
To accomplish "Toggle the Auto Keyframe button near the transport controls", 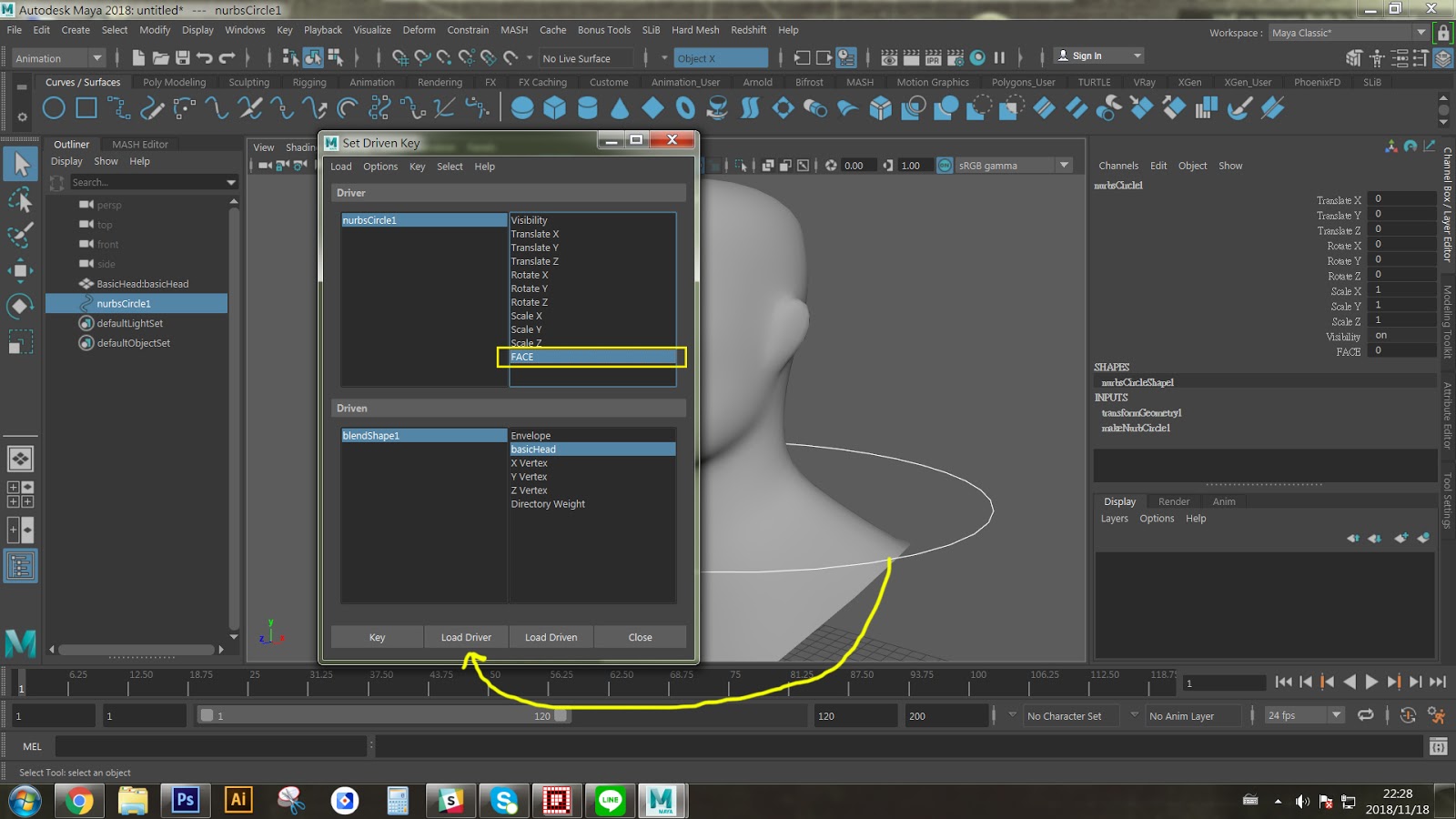I will [x=1409, y=715].
